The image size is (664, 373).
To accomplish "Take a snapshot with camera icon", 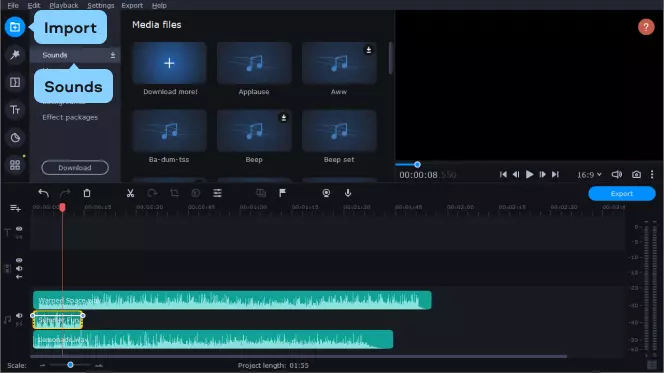I will pos(636,174).
